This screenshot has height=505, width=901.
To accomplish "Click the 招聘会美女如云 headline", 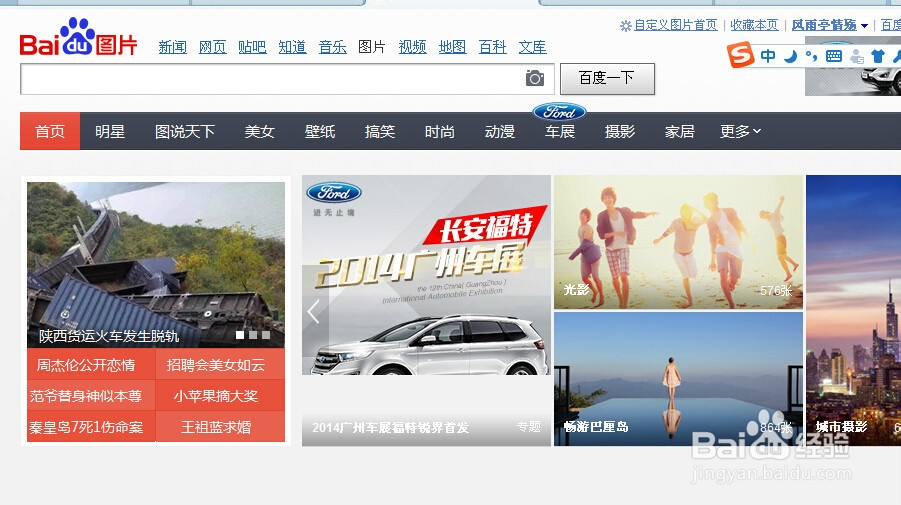I will click(215, 365).
